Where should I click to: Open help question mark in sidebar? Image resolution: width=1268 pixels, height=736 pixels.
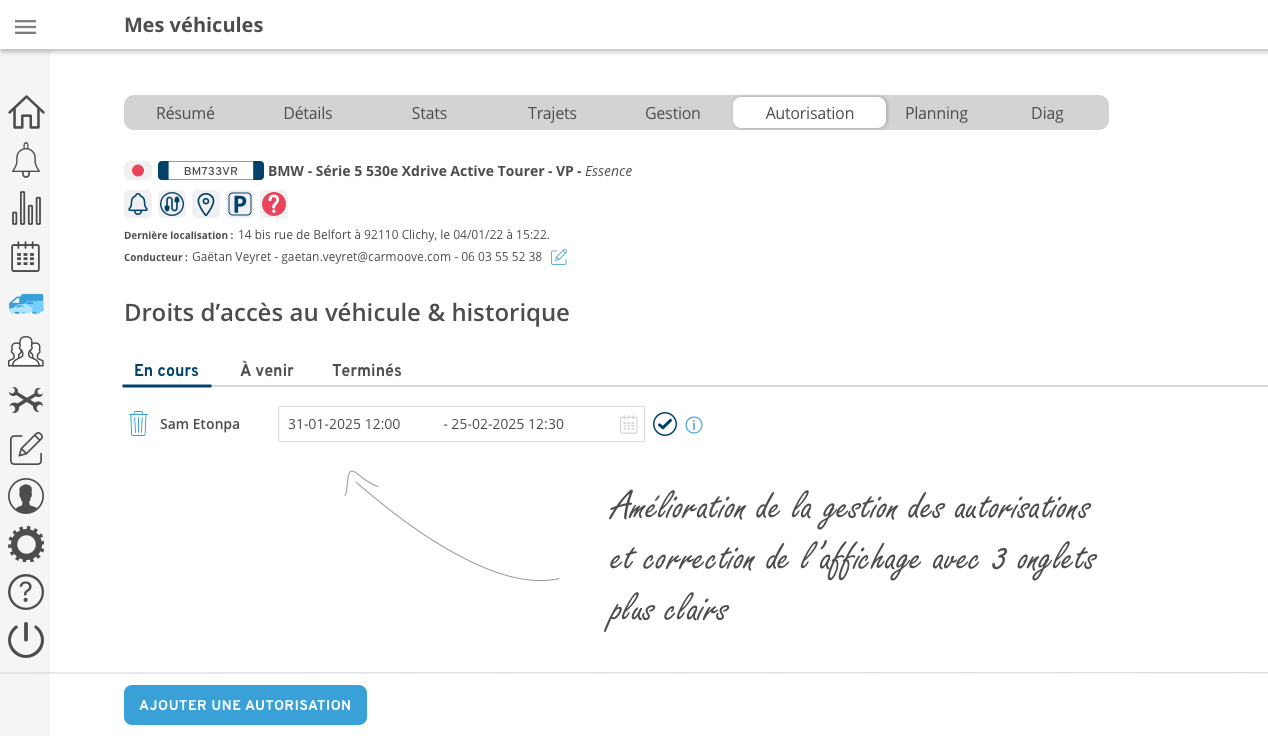[x=26, y=592]
